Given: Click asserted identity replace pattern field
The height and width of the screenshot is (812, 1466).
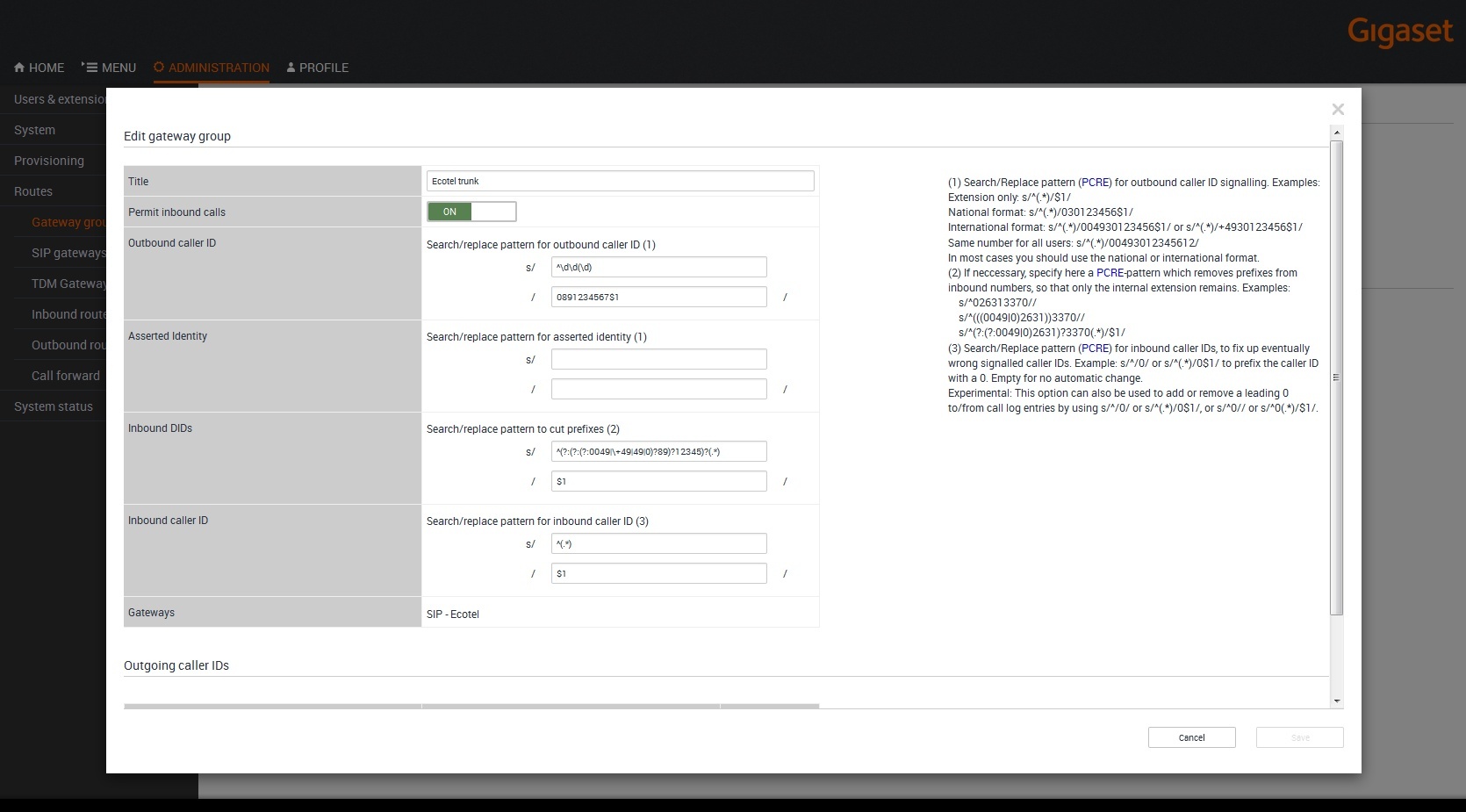Looking at the screenshot, I should [x=659, y=389].
